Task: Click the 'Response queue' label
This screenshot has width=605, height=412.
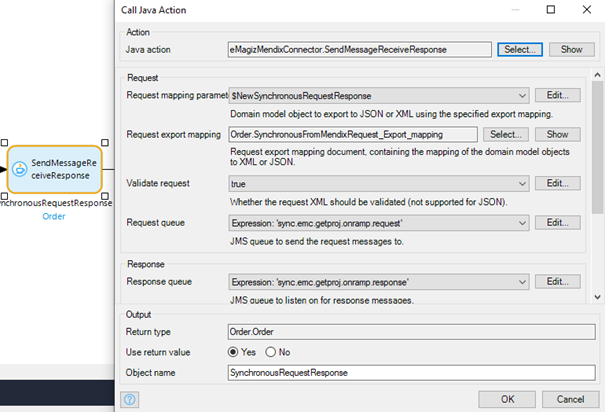Action: [159, 282]
